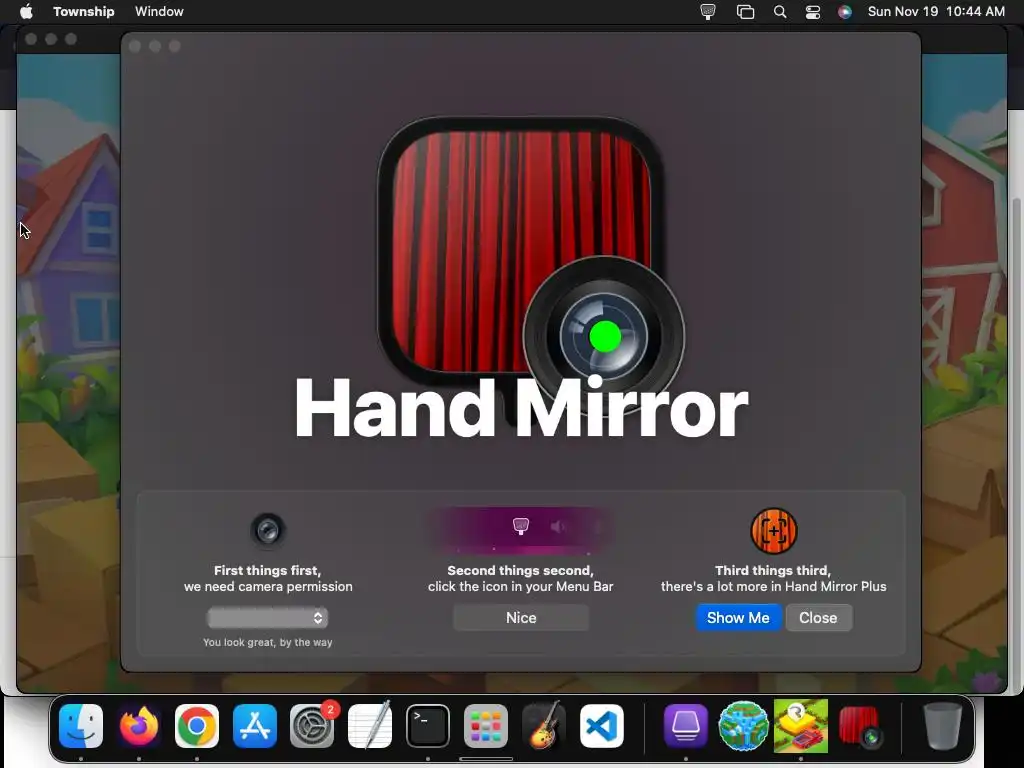Click the 'You look great, by the way' text

pos(267,643)
